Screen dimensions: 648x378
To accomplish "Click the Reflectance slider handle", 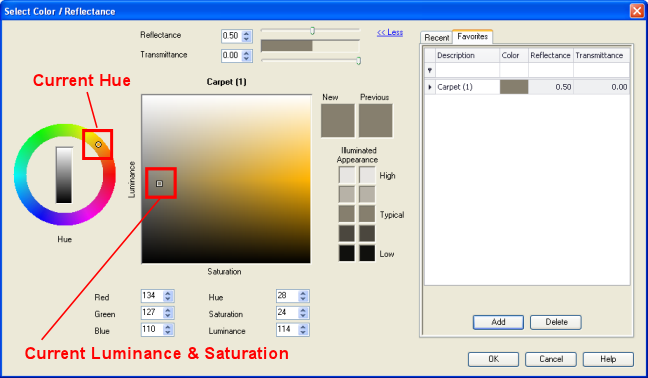I will (312, 31).
